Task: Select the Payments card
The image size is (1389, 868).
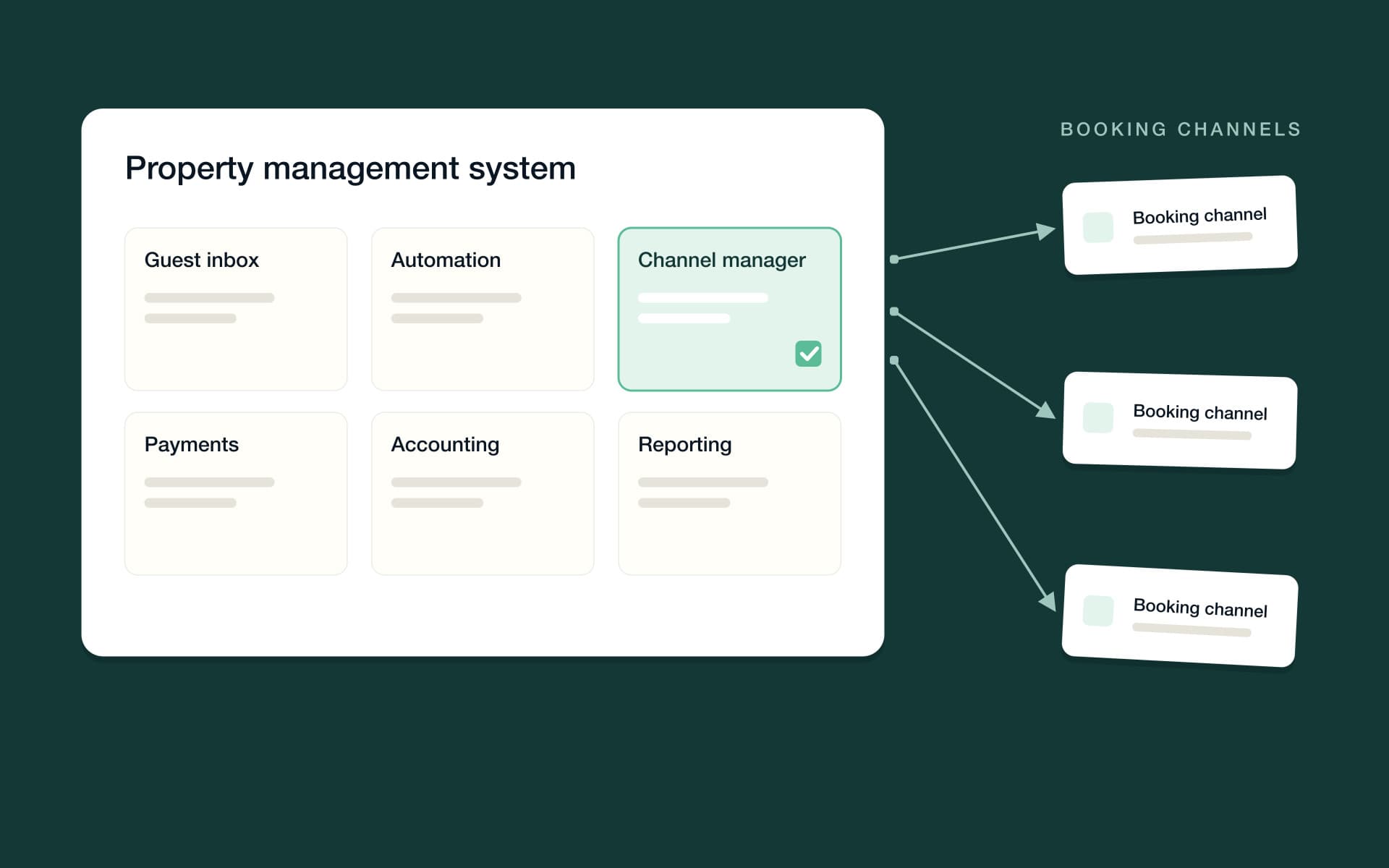Action: [x=236, y=494]
